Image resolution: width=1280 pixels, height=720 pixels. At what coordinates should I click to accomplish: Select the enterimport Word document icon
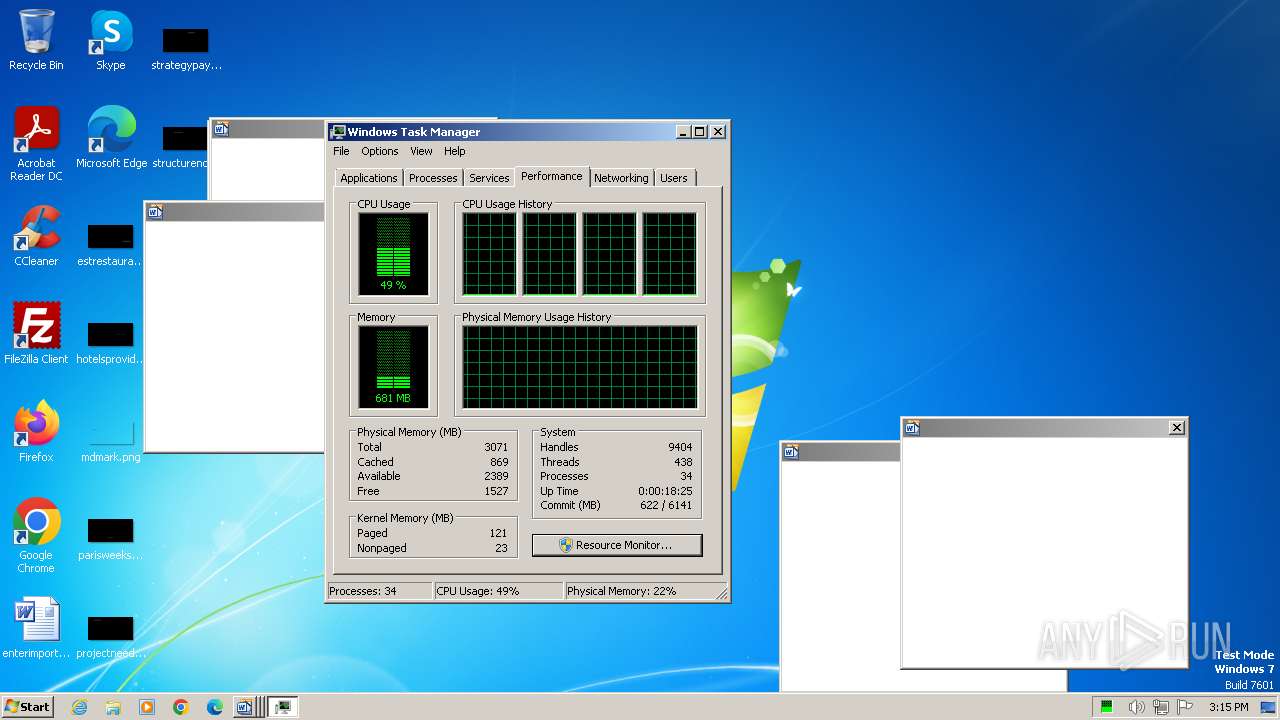pyautogui.click(x=36, y=628)
